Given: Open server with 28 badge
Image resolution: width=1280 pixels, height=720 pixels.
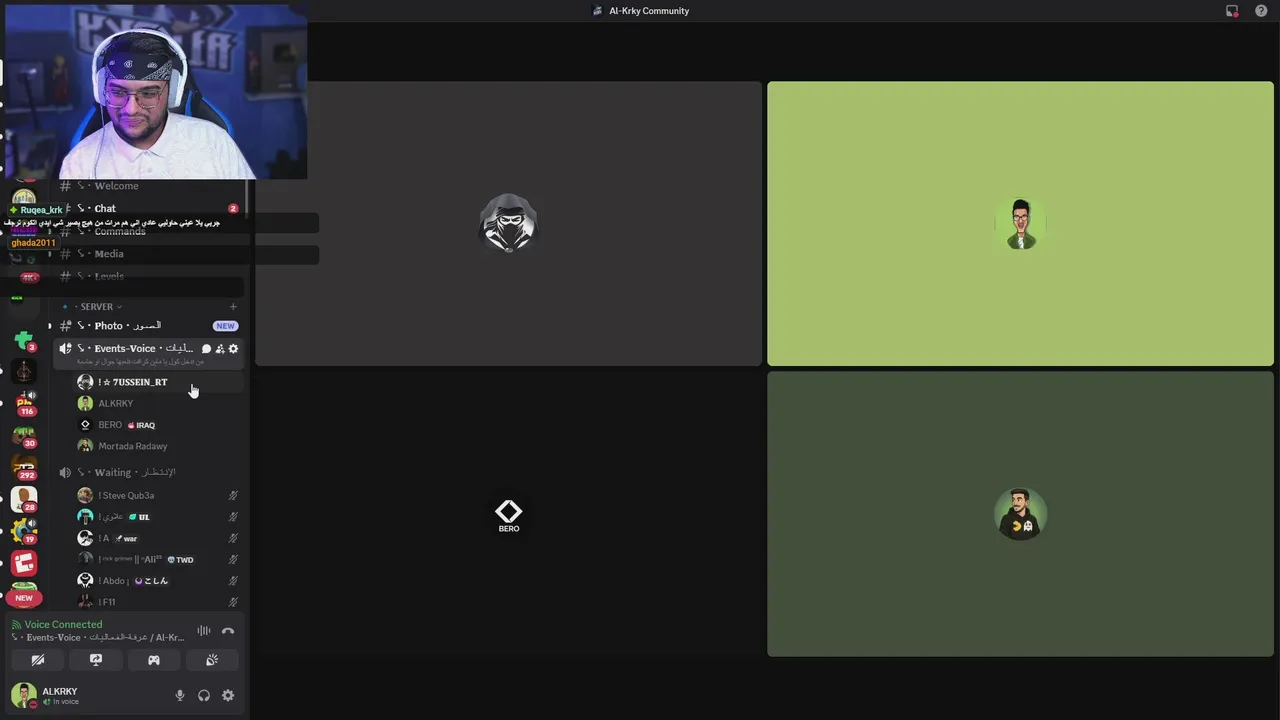Looking at the screenshot, I should pos(24,498).
